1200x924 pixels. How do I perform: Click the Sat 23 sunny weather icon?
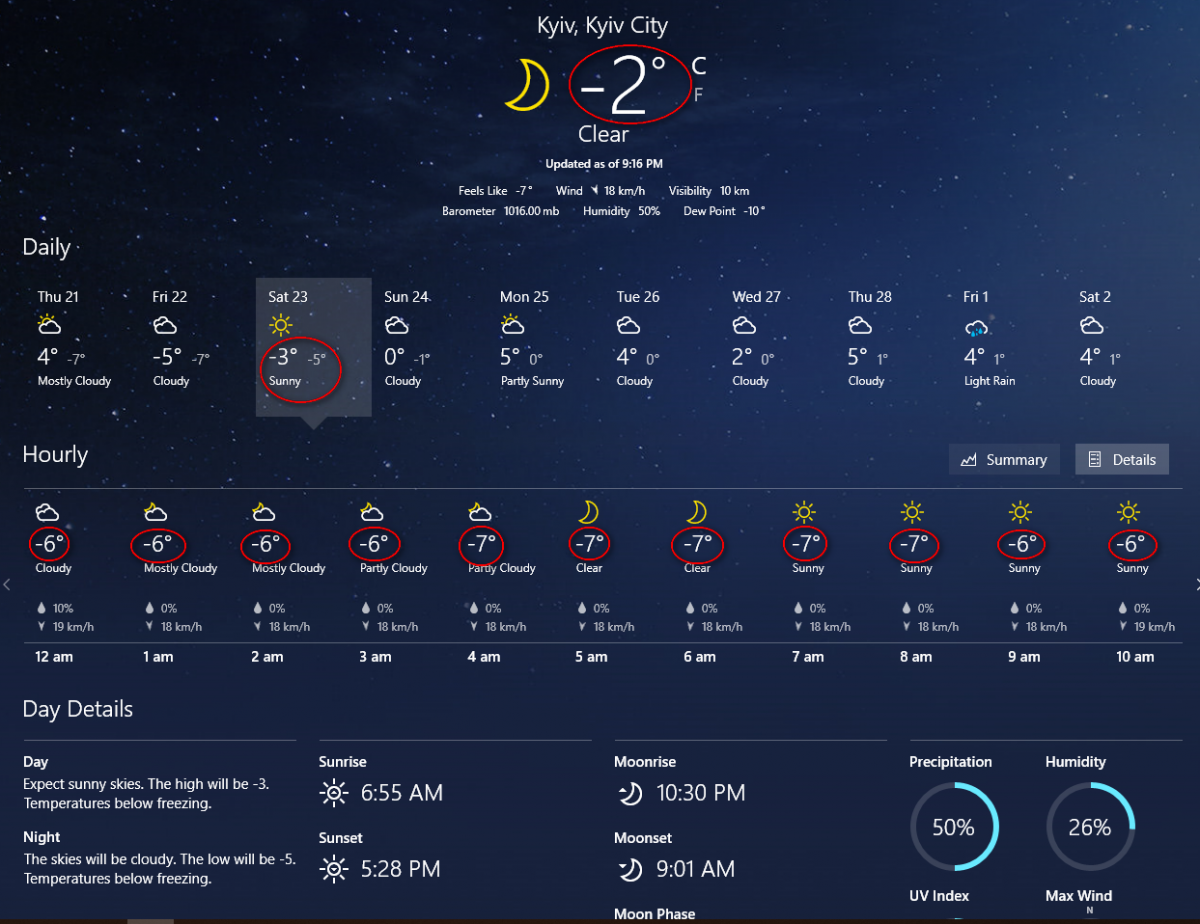click(281, 325)
